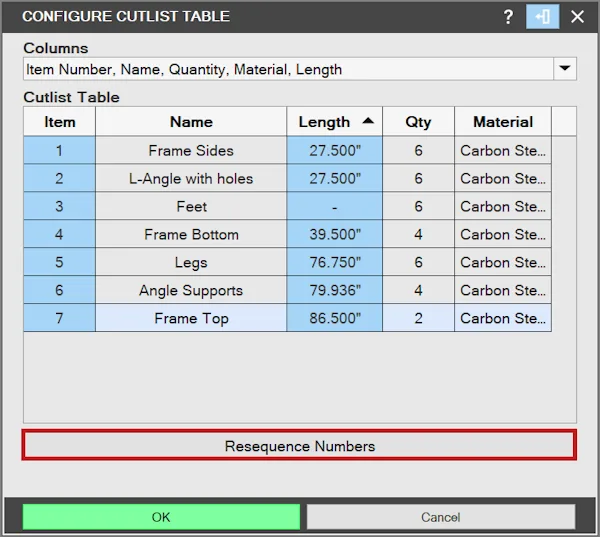The width and height of the screenshot is (600, 537).
Task: Click Frame Bottom material cell
Action: click(503, 234)
